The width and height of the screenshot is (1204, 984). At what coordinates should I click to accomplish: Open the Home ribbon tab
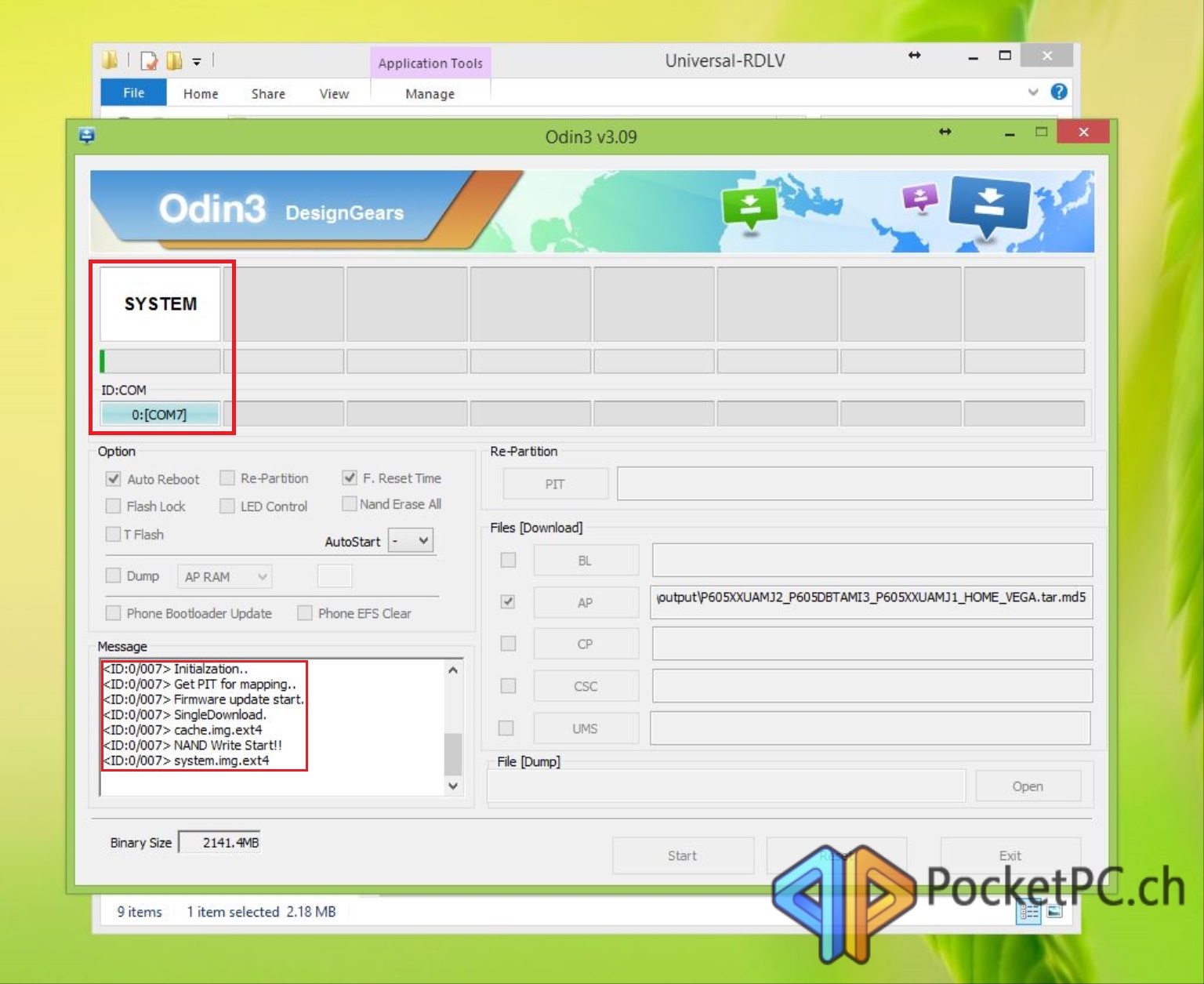201,93
